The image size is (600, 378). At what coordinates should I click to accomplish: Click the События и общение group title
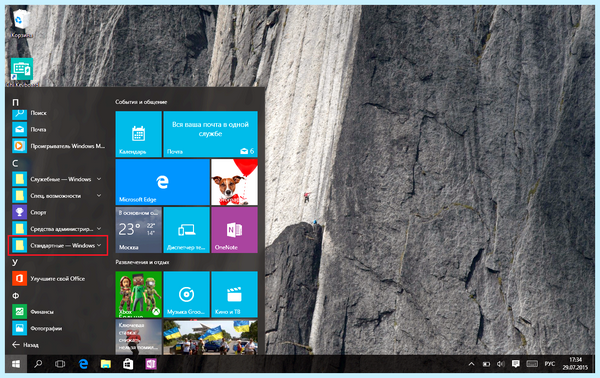coord(141,102)
